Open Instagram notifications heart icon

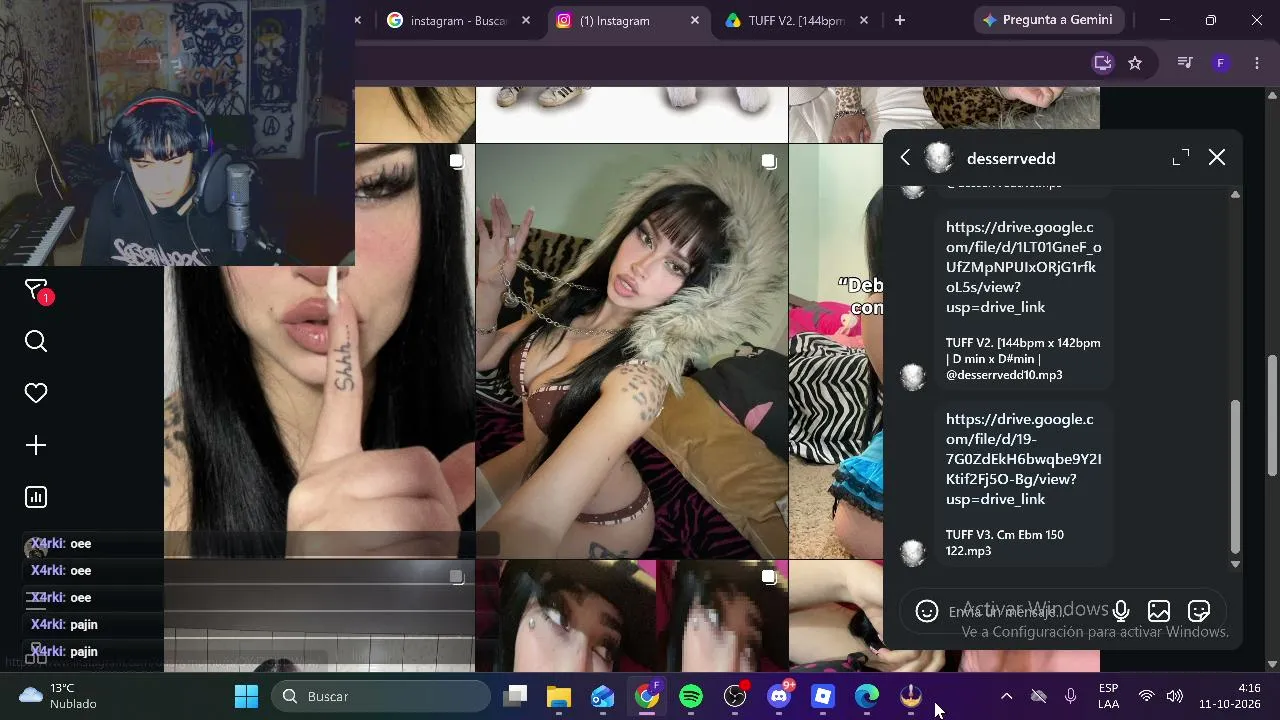click(x=36, y=394)
